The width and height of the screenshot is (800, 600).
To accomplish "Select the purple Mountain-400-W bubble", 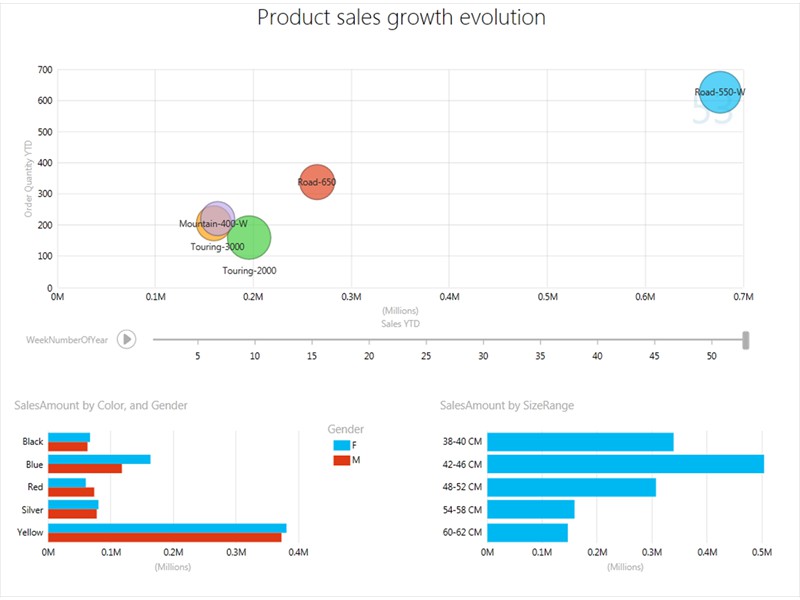I will pos(218,219).
